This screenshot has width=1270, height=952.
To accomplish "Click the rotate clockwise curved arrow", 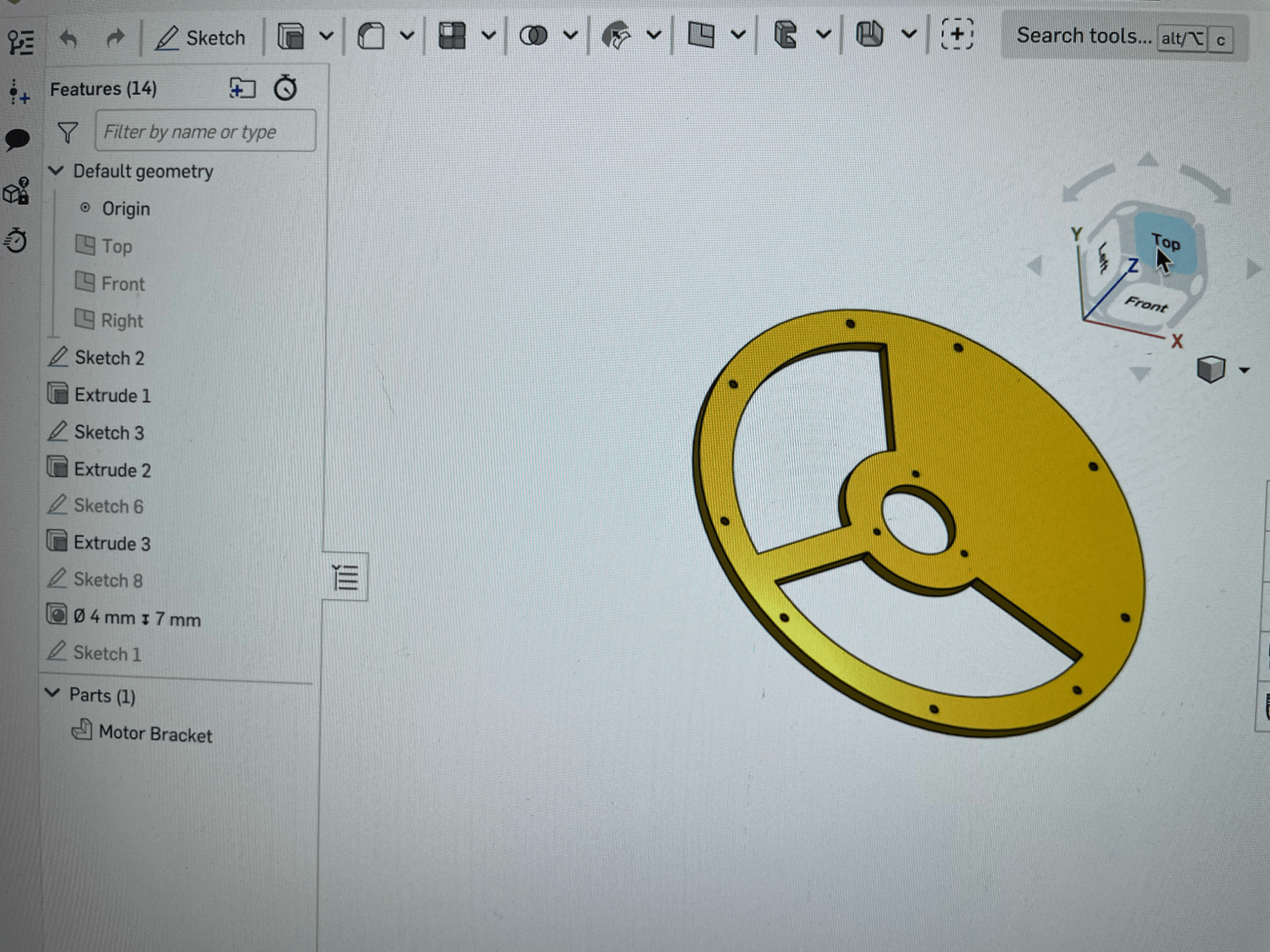I will [x=1206, y=183].
